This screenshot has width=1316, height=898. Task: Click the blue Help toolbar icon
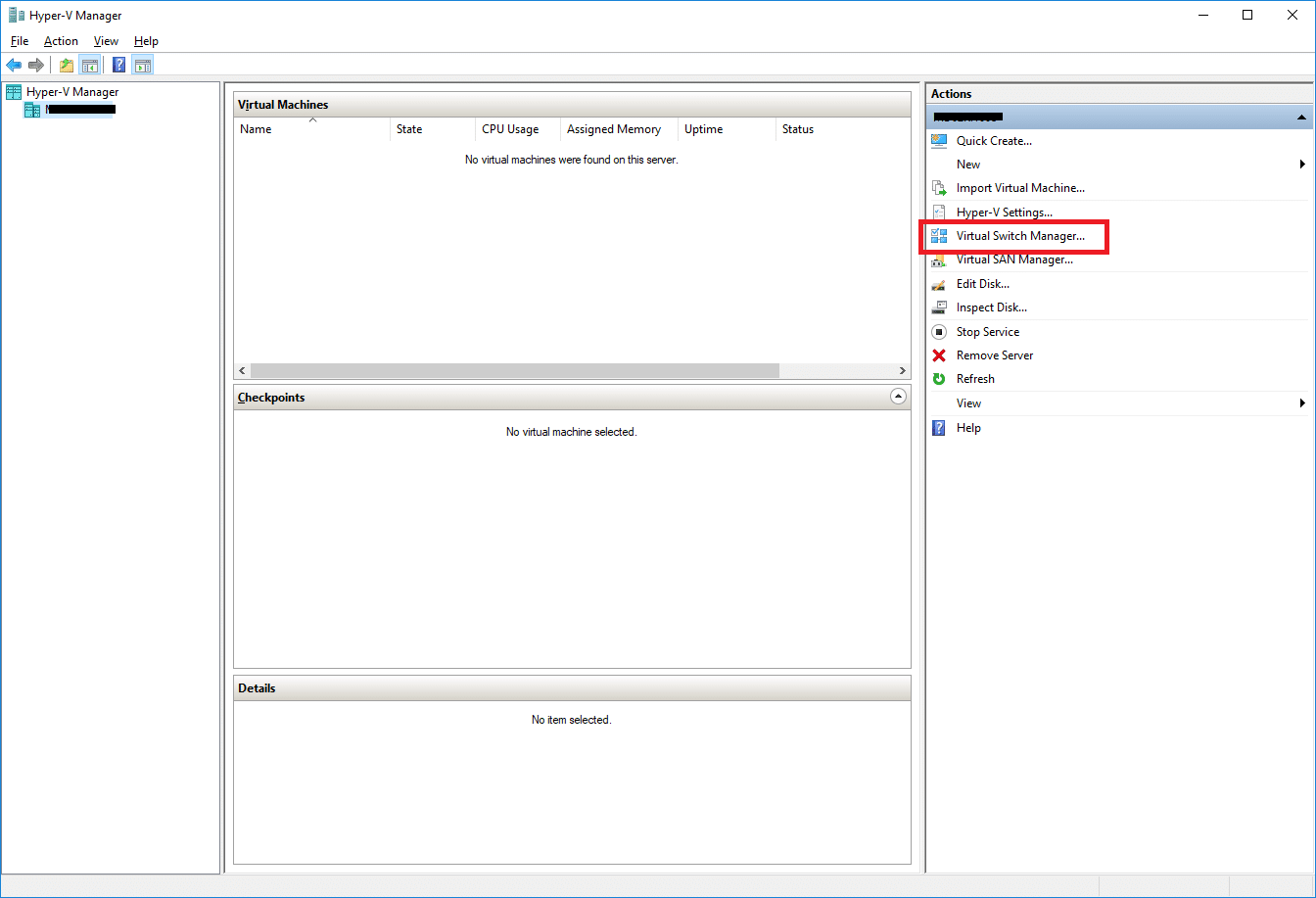119,66
